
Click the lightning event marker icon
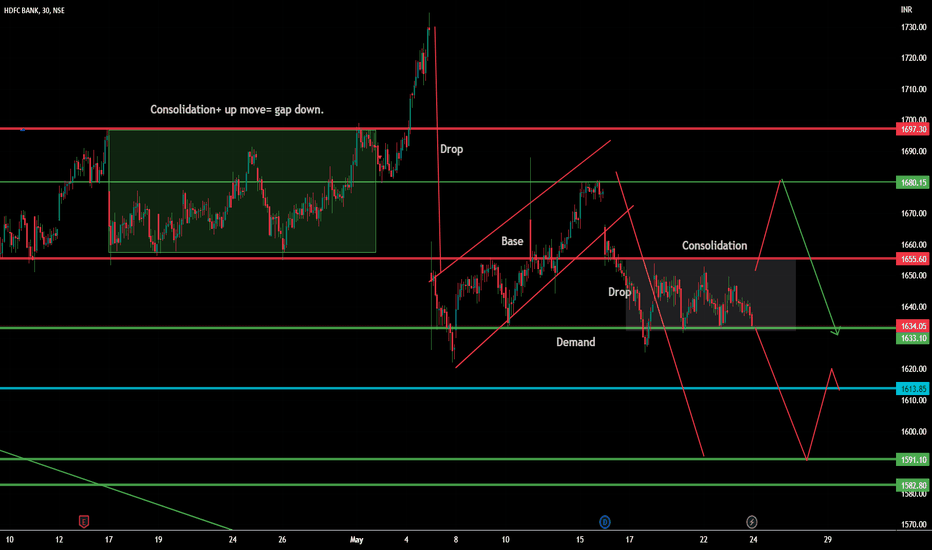[x=751, y=522]
